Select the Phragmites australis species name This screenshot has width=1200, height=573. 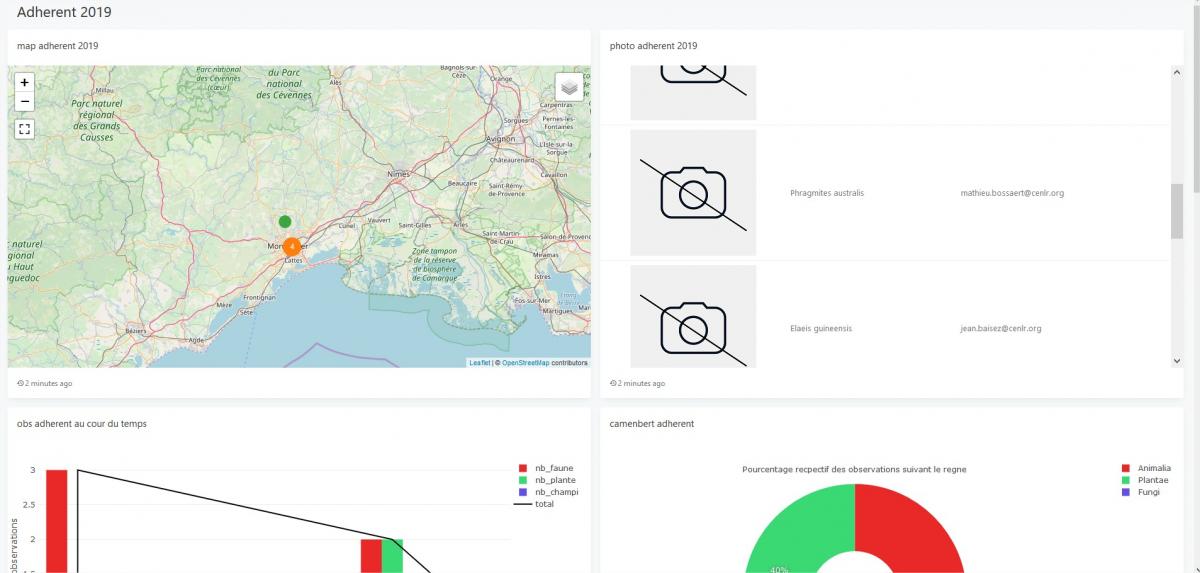tap(827, 193)
